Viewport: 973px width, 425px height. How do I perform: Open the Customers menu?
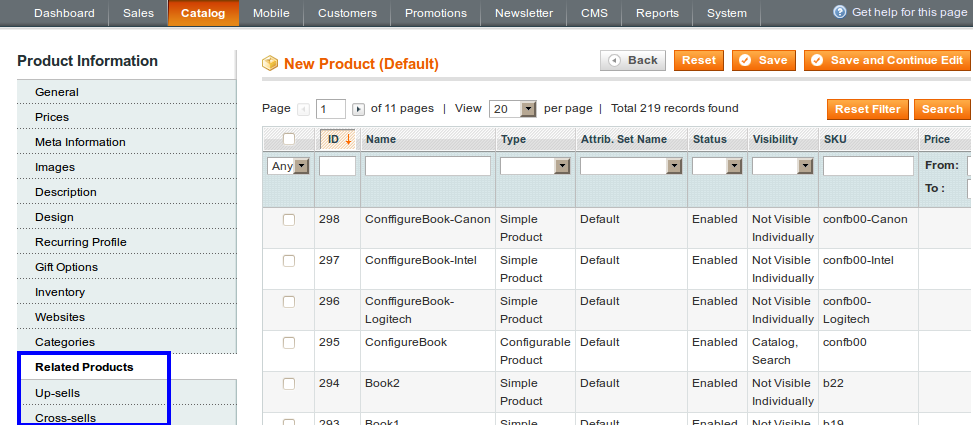(348, 13)
